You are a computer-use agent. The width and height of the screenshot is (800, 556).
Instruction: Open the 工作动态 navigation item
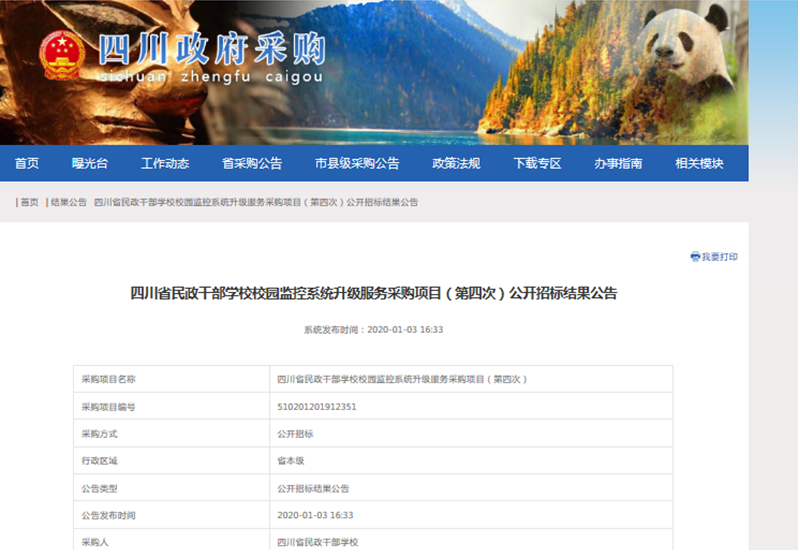[x=165, y=164]
